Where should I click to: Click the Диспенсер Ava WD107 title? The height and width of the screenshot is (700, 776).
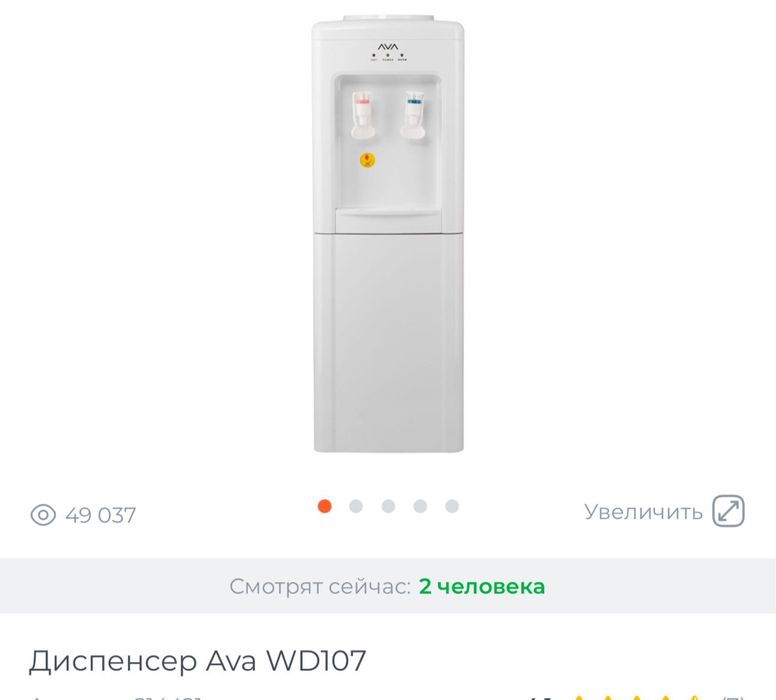tap(197, 660)
